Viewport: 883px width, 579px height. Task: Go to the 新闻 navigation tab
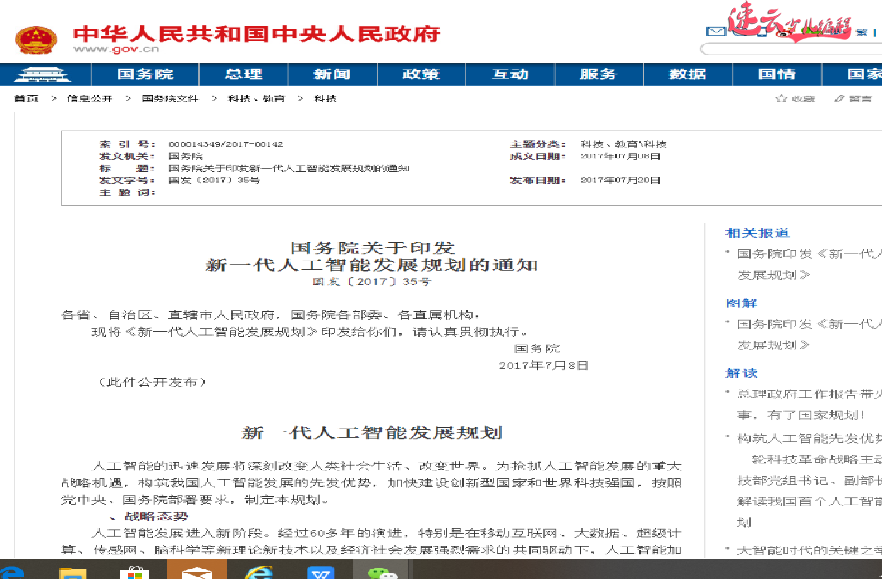(332, 75)
